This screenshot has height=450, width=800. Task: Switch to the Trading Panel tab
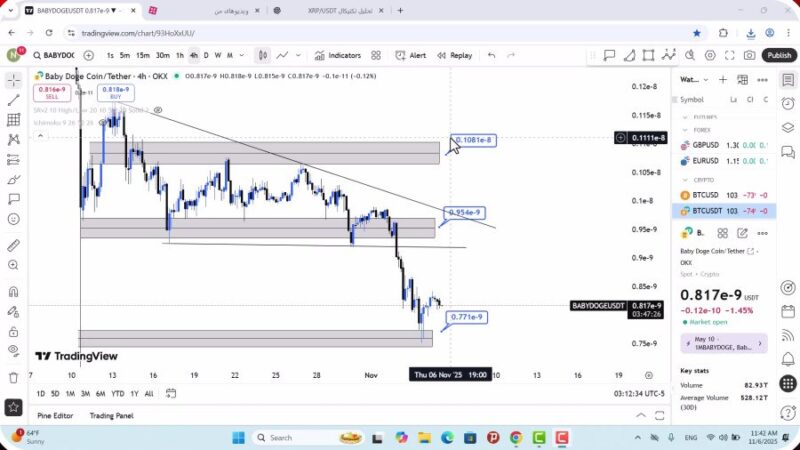[x=111, y=415]
